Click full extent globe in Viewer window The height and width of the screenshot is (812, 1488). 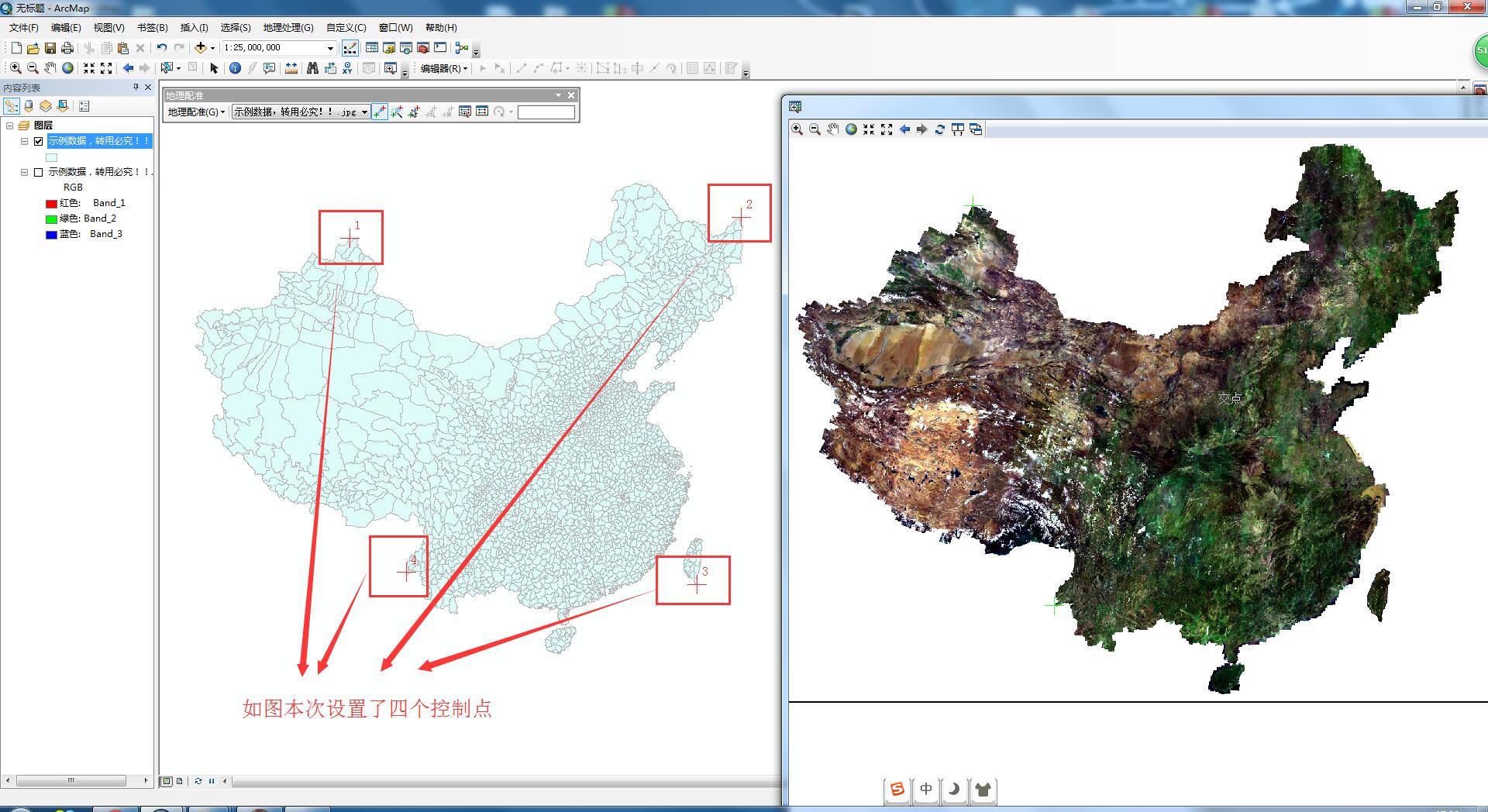pos(851,129)
